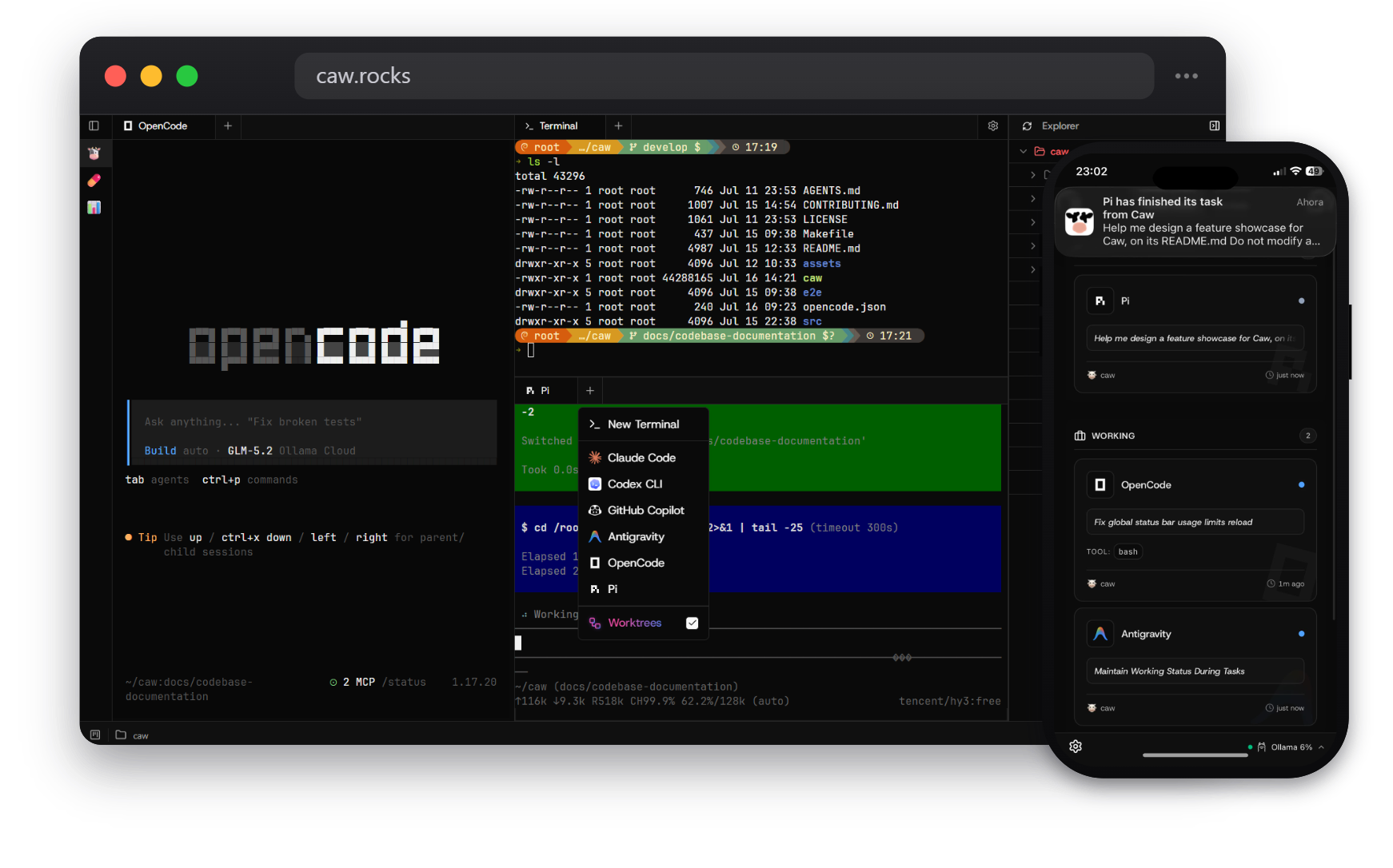Viewport: 1393px width, 868px height.
Task: Click the yellow window control dot
Action: [x=151, y=76]
